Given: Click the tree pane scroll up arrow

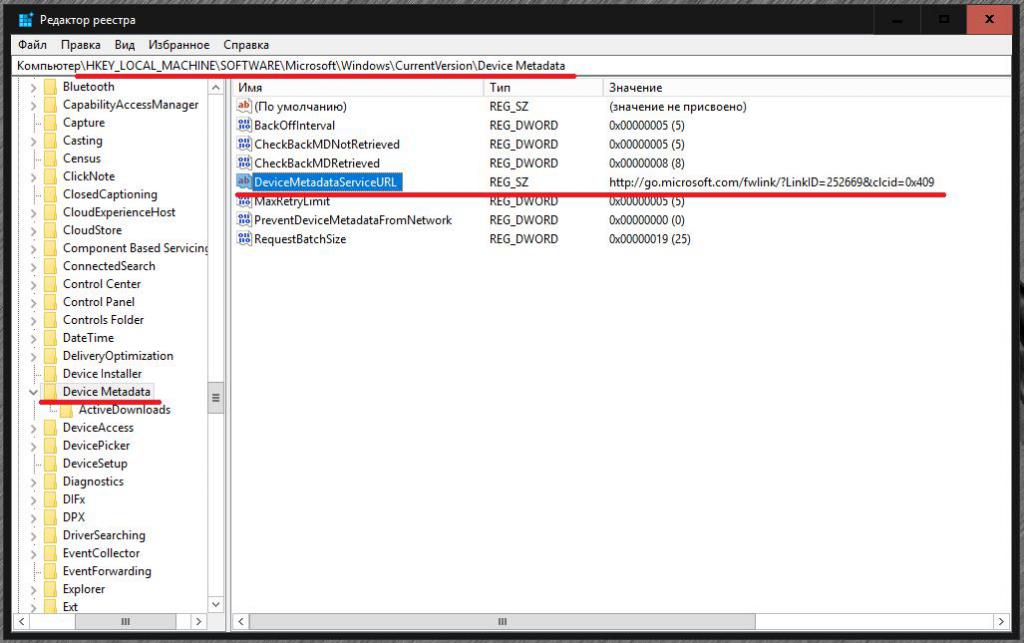Looking at the screenshot, I should coord(216,87).
